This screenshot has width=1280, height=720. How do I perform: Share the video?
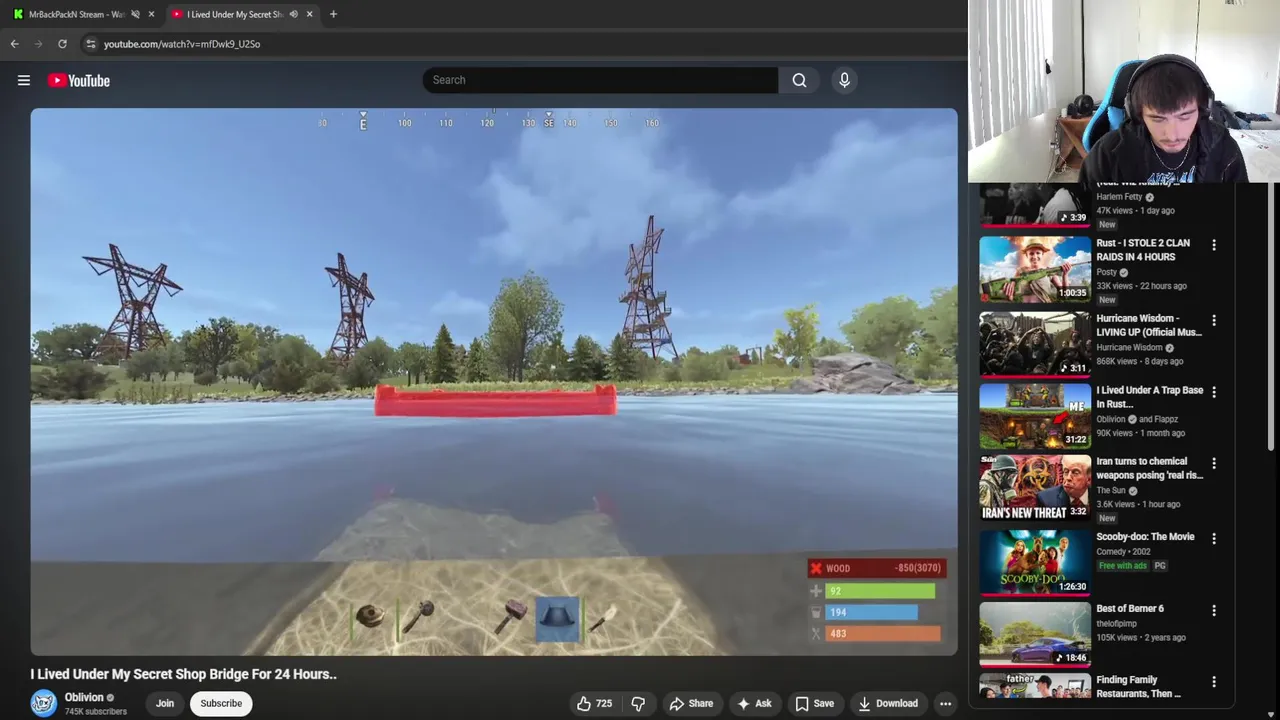point(691,704)
